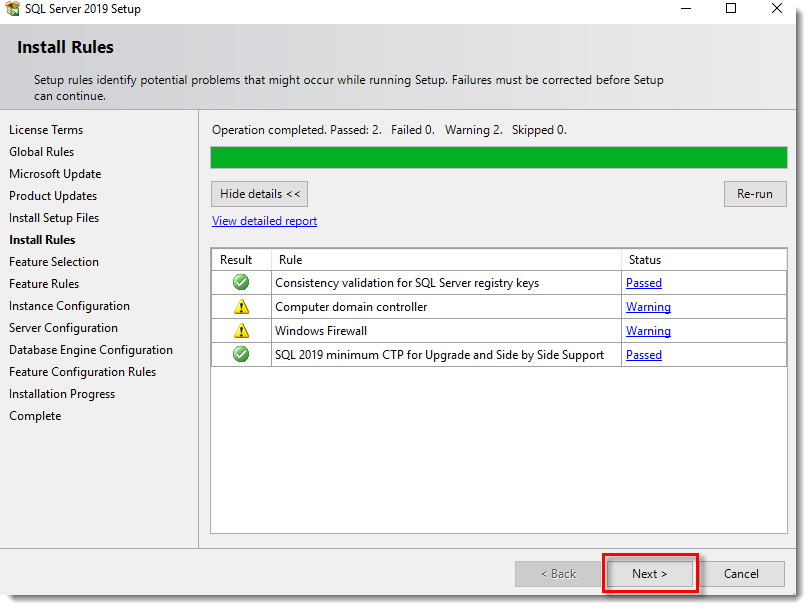Image resolution: width=811 pixels, height=610 pixels.
Task: Select Server Configuration step
Action: (63, 328)
